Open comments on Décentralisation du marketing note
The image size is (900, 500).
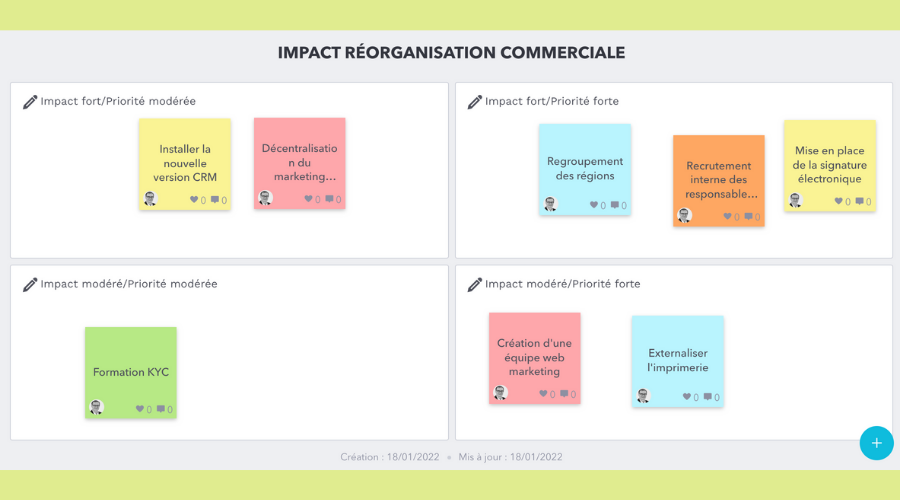(x=329, y=199)
